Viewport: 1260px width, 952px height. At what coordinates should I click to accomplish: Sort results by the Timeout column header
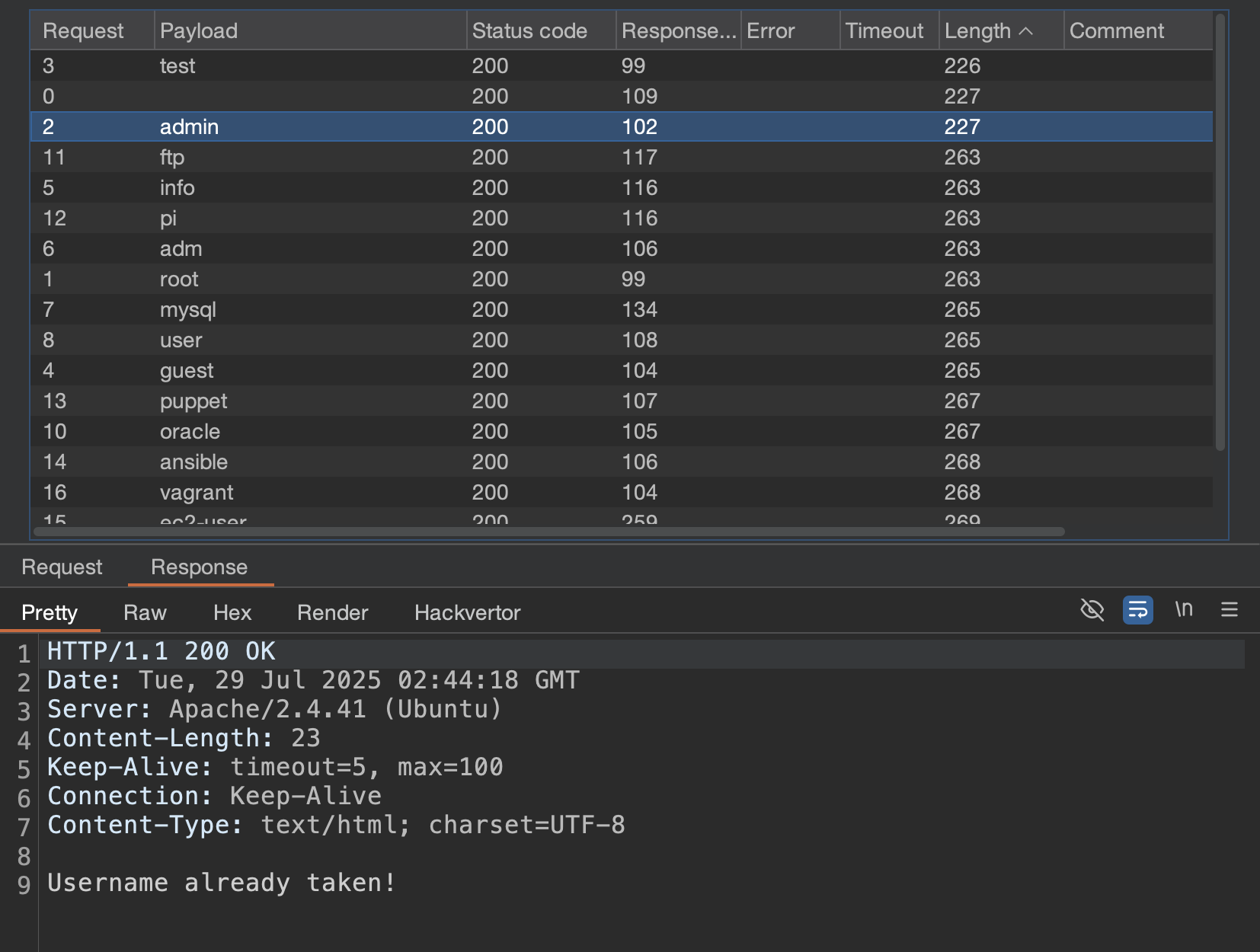889,30
